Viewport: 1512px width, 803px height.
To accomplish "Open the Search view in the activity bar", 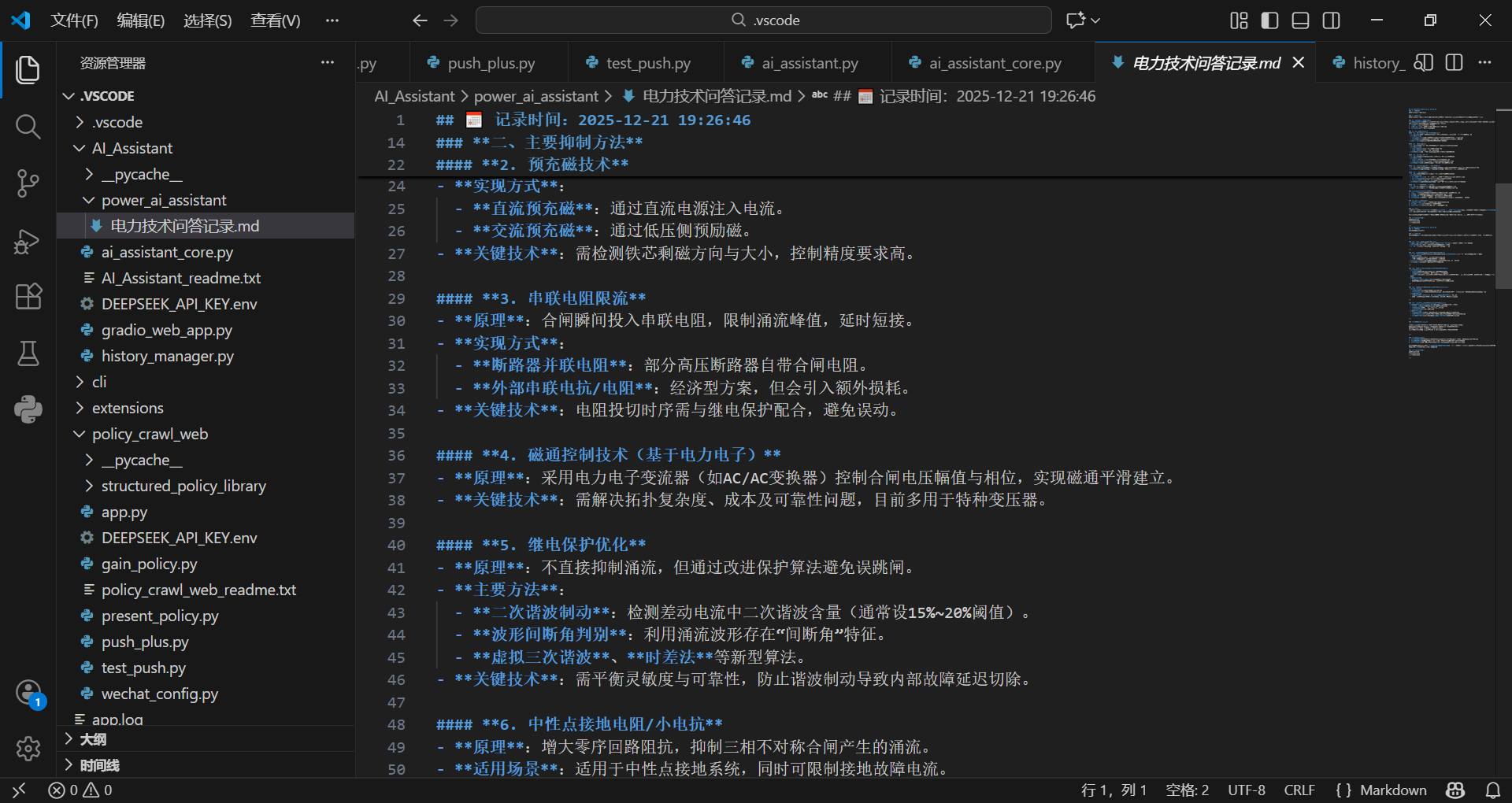I will click(x=28, y=126).
